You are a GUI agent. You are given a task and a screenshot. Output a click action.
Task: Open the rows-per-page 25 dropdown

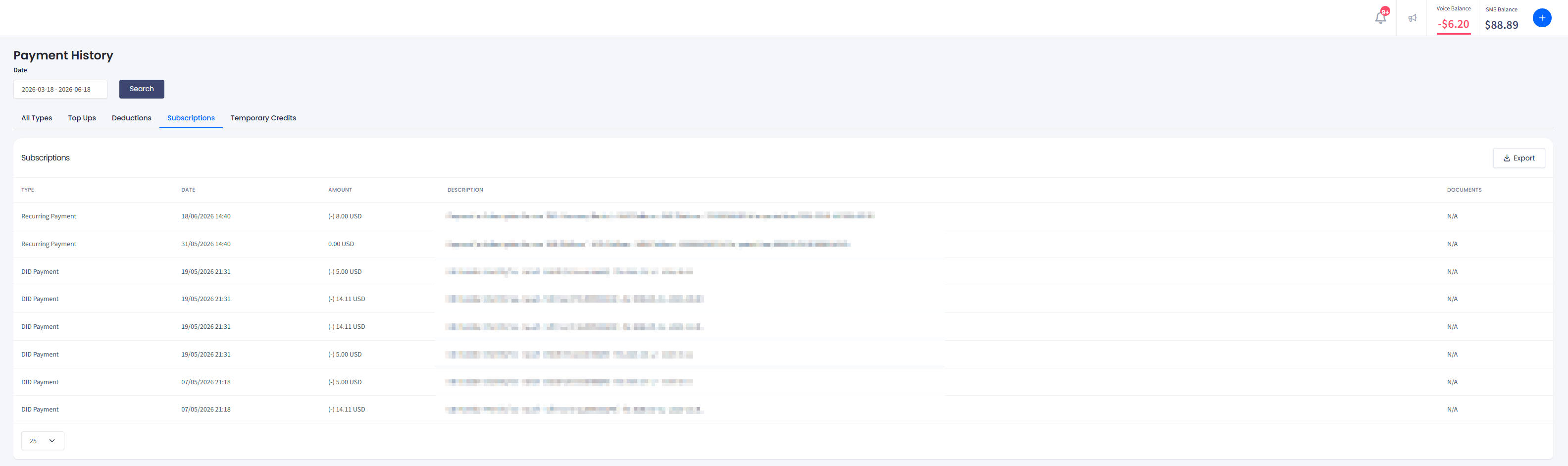(43, 440)
